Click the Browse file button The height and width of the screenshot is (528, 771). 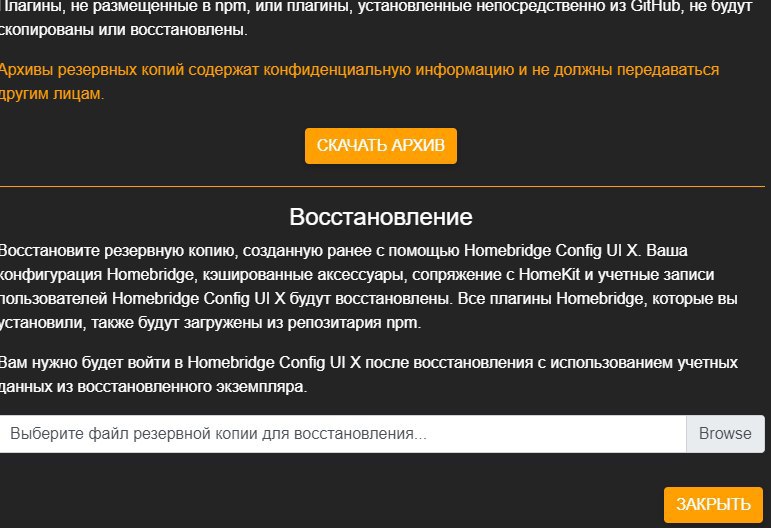pos(725,434)
